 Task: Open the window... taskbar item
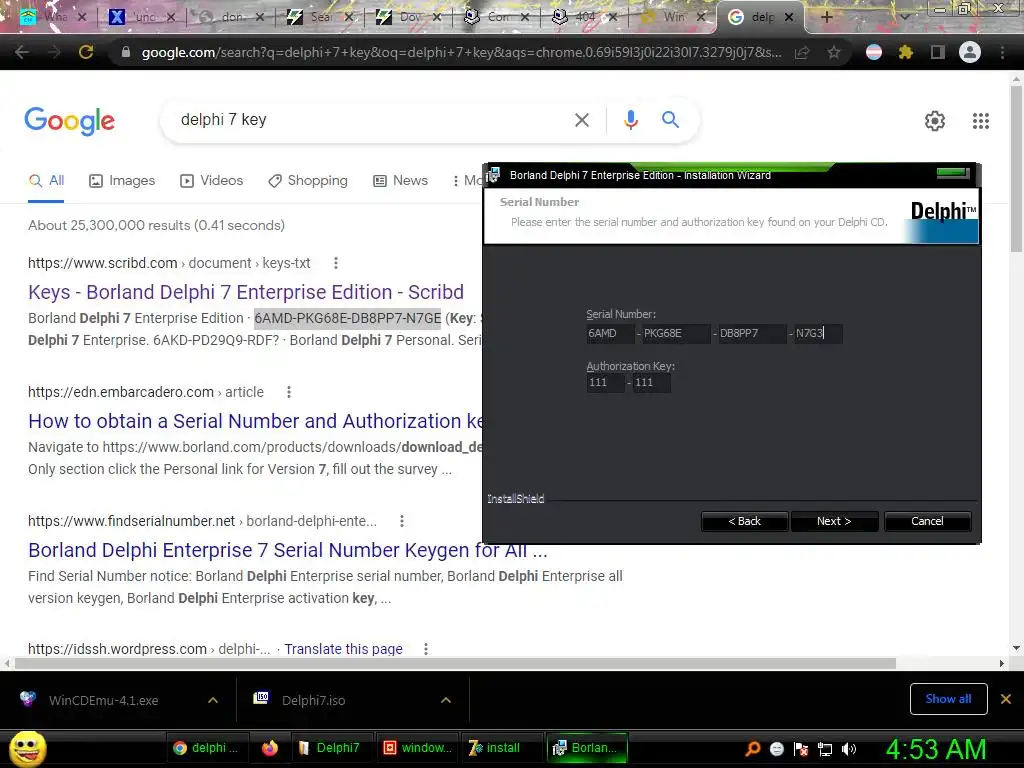[417, 748]
